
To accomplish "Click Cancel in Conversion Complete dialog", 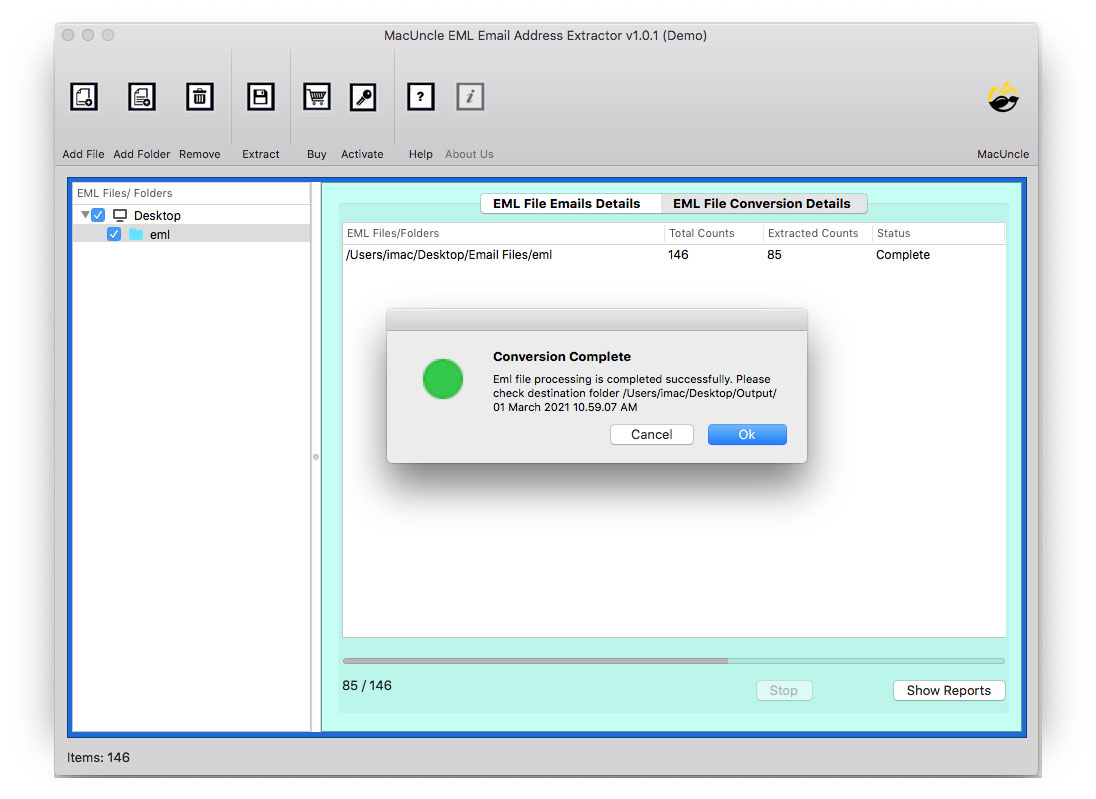I will coord(651,434).
